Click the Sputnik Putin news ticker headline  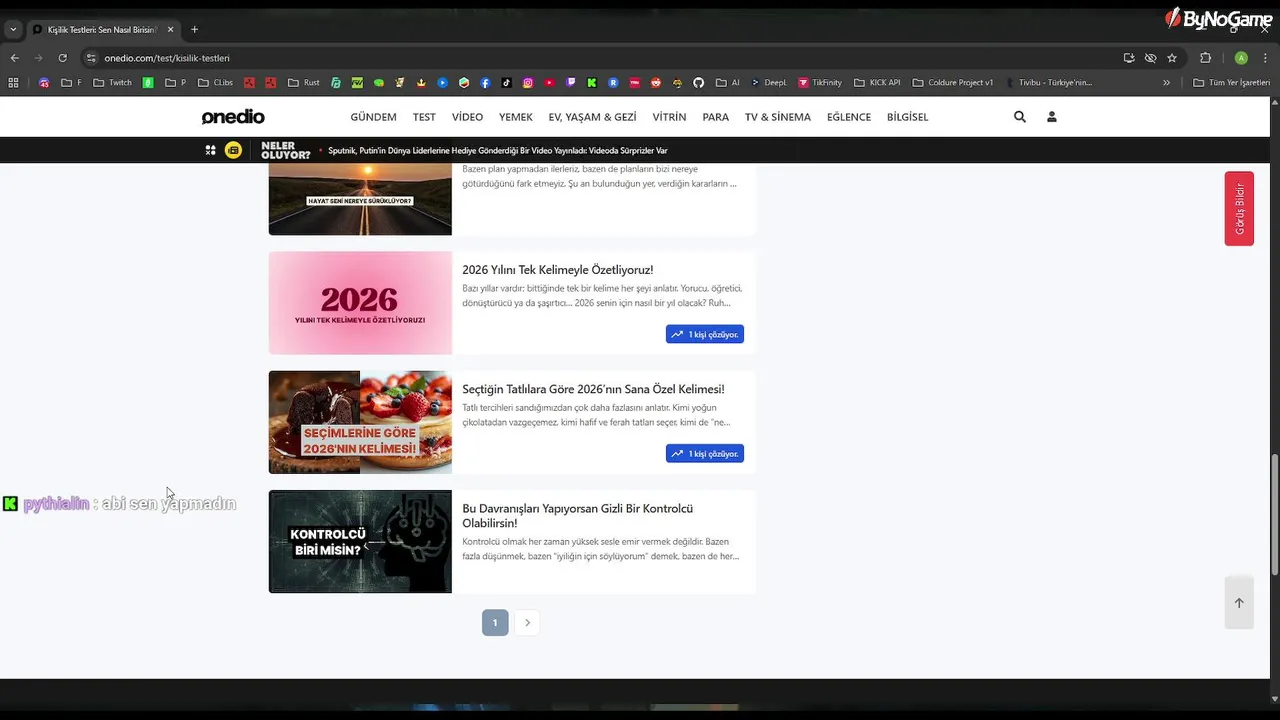click(497, 151)
